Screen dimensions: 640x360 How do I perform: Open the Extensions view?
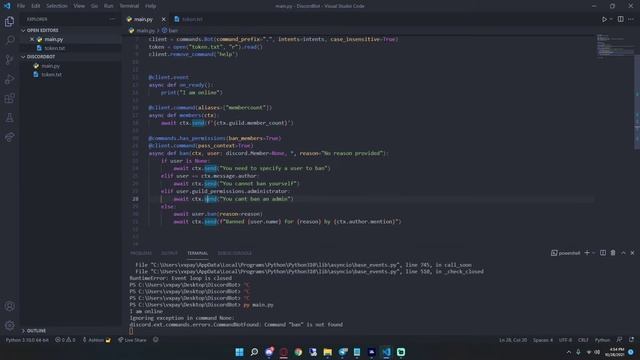tap(9, 98)
